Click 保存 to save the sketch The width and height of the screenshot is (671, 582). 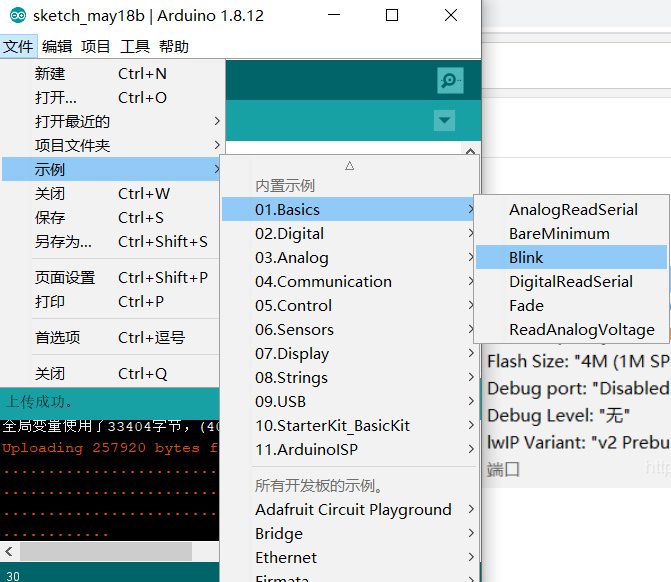click(112, 217)
